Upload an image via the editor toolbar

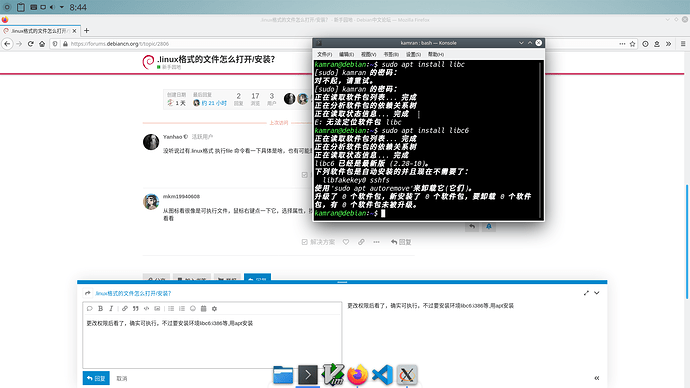pyautogui.click(x=157, y=309)
